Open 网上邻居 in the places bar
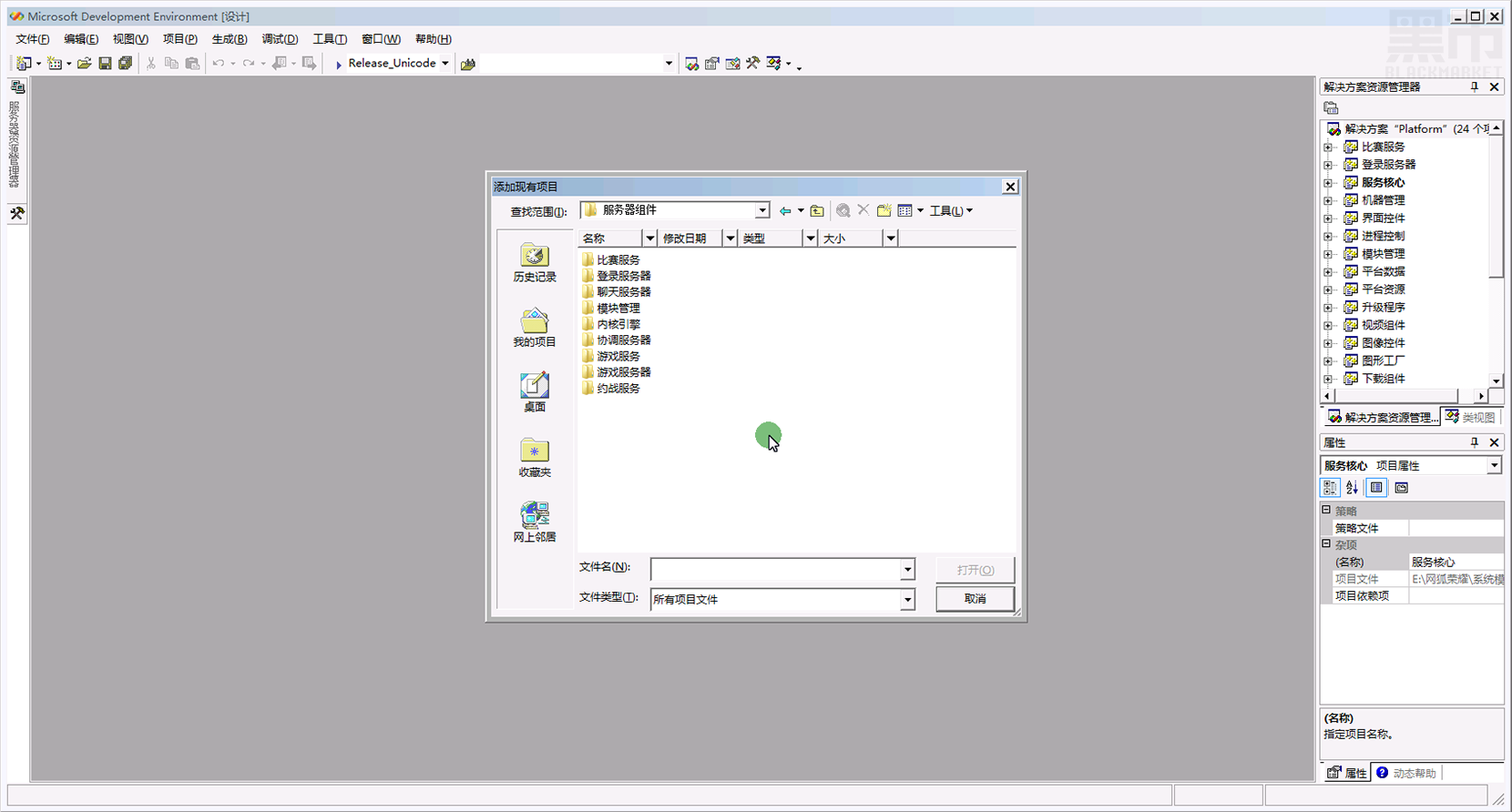The height and width of the screenshot is (812, 1512). pyautogui.click(x=535, y=523)
